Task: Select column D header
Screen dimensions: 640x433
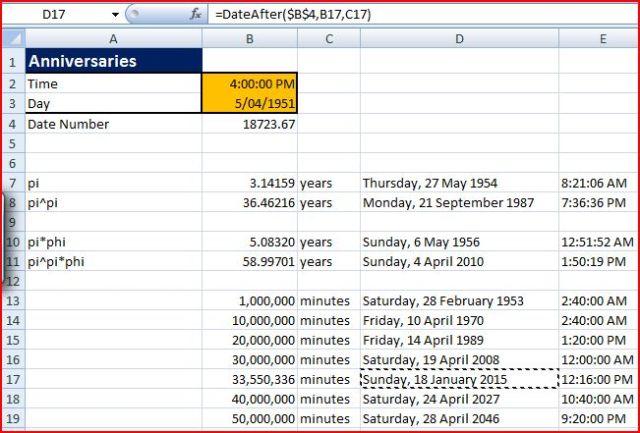Action: (x=458, y=38)
